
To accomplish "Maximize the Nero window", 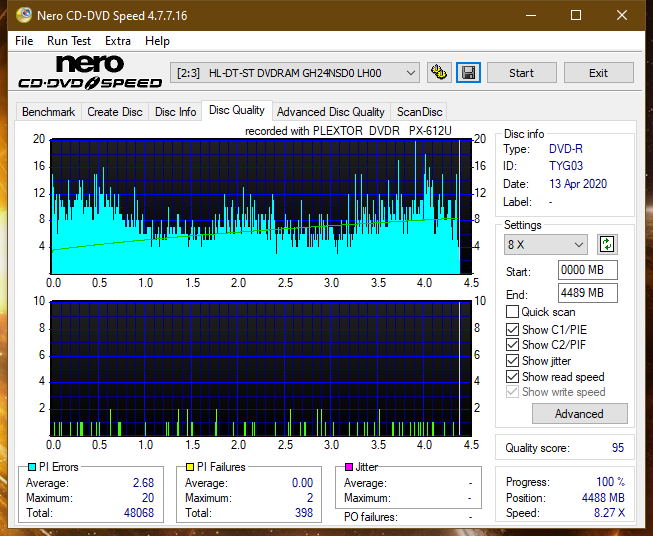I will 576,15.
